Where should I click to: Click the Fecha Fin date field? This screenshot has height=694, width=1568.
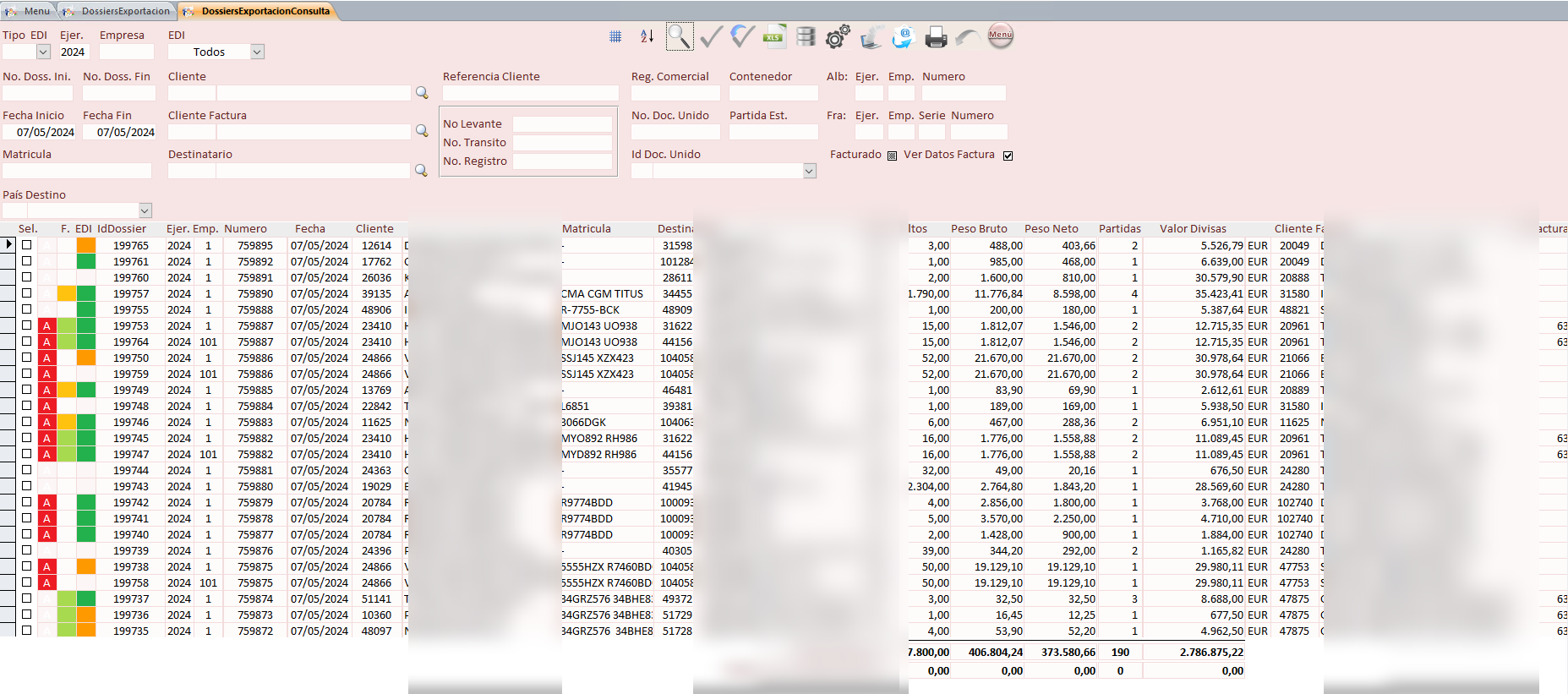(119, 132)
